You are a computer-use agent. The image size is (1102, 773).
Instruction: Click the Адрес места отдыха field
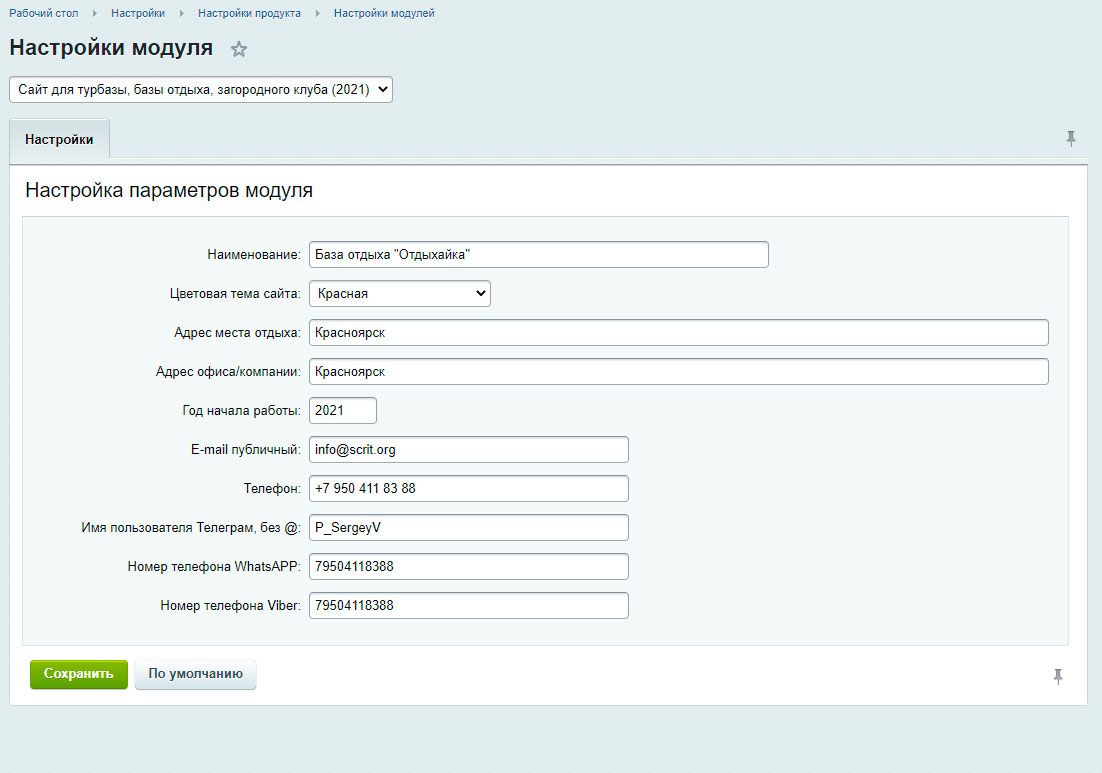(678, 333)
